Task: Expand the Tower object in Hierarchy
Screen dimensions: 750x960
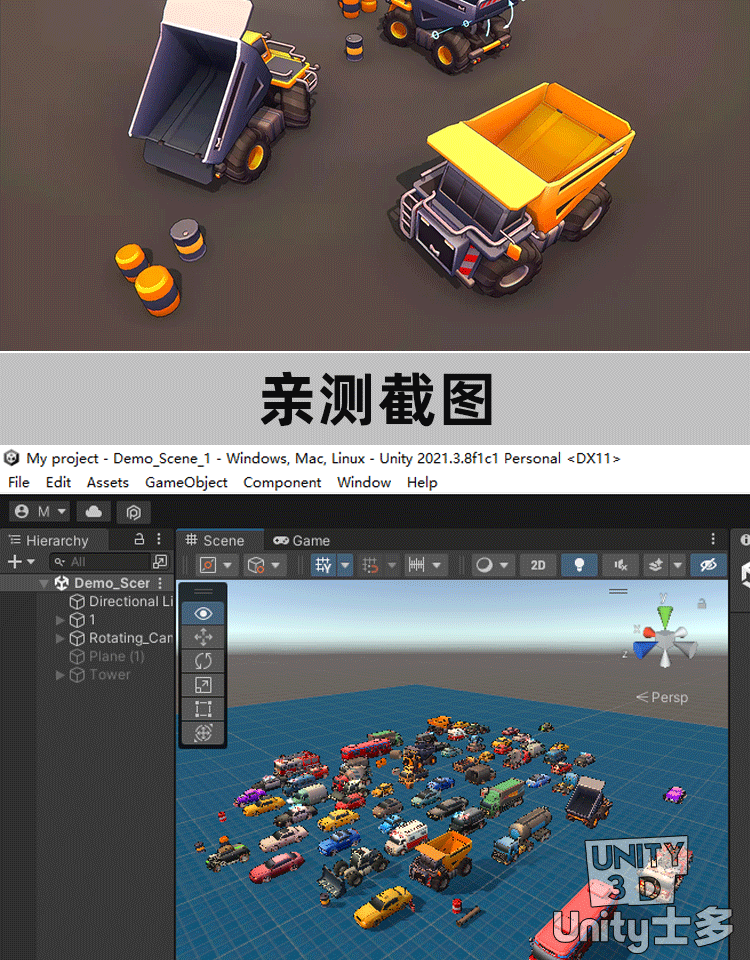Action: click(x=60, y=675)
